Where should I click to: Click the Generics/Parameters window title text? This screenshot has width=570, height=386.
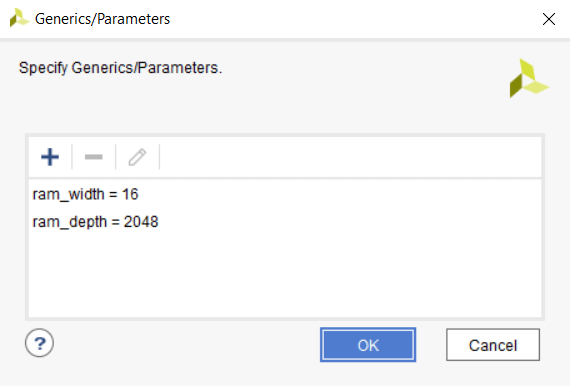[x=102, y=19]
